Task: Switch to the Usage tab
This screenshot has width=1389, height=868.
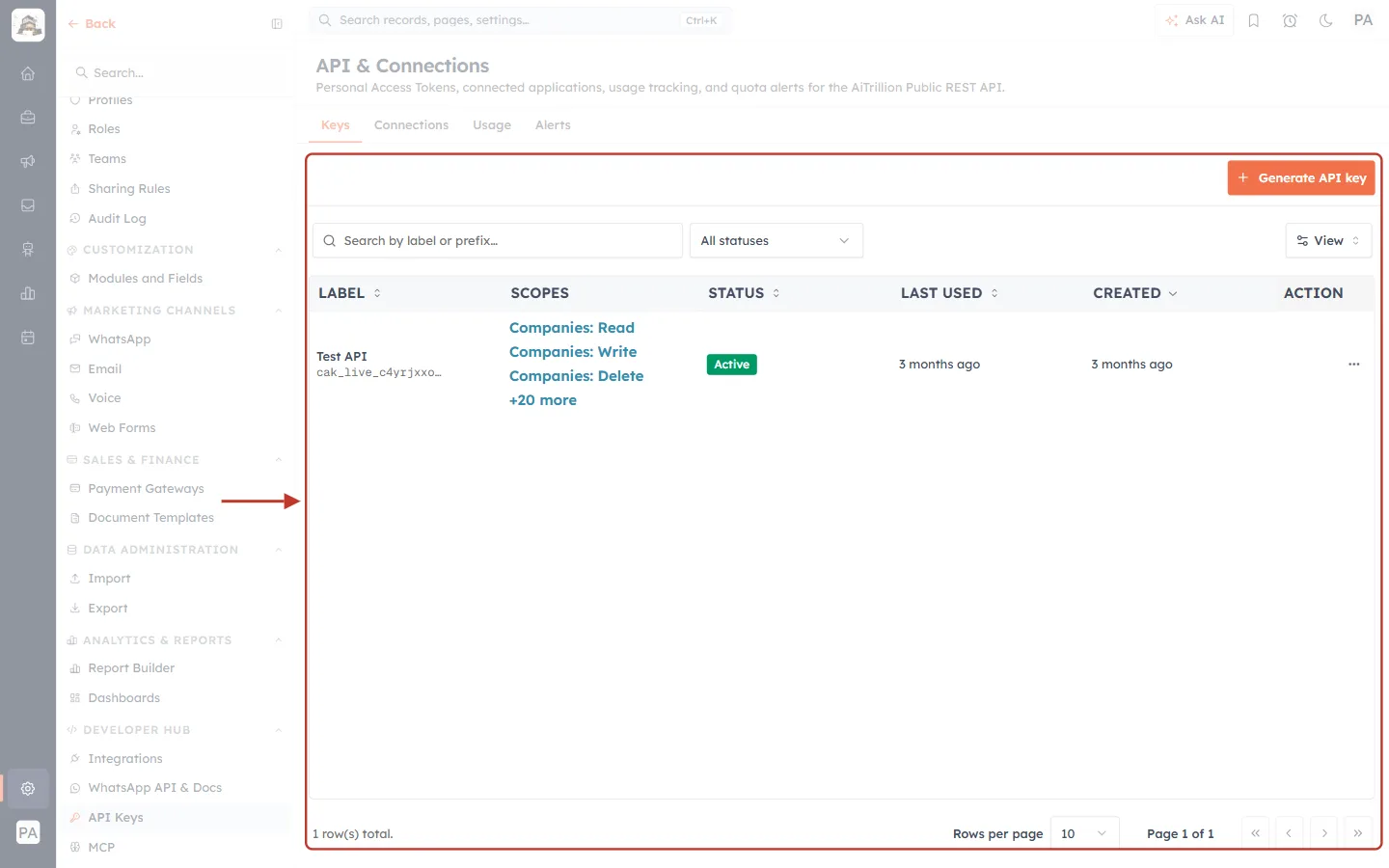Action: pyautogui.click(x=492, y=125)
